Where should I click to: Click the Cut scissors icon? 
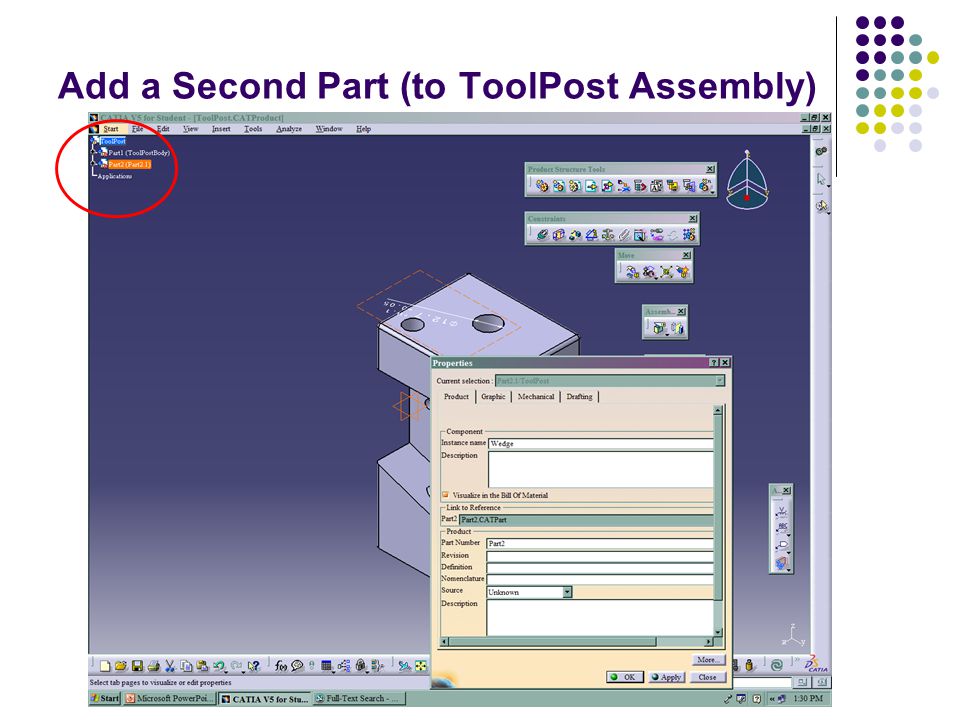coord(170,666)
